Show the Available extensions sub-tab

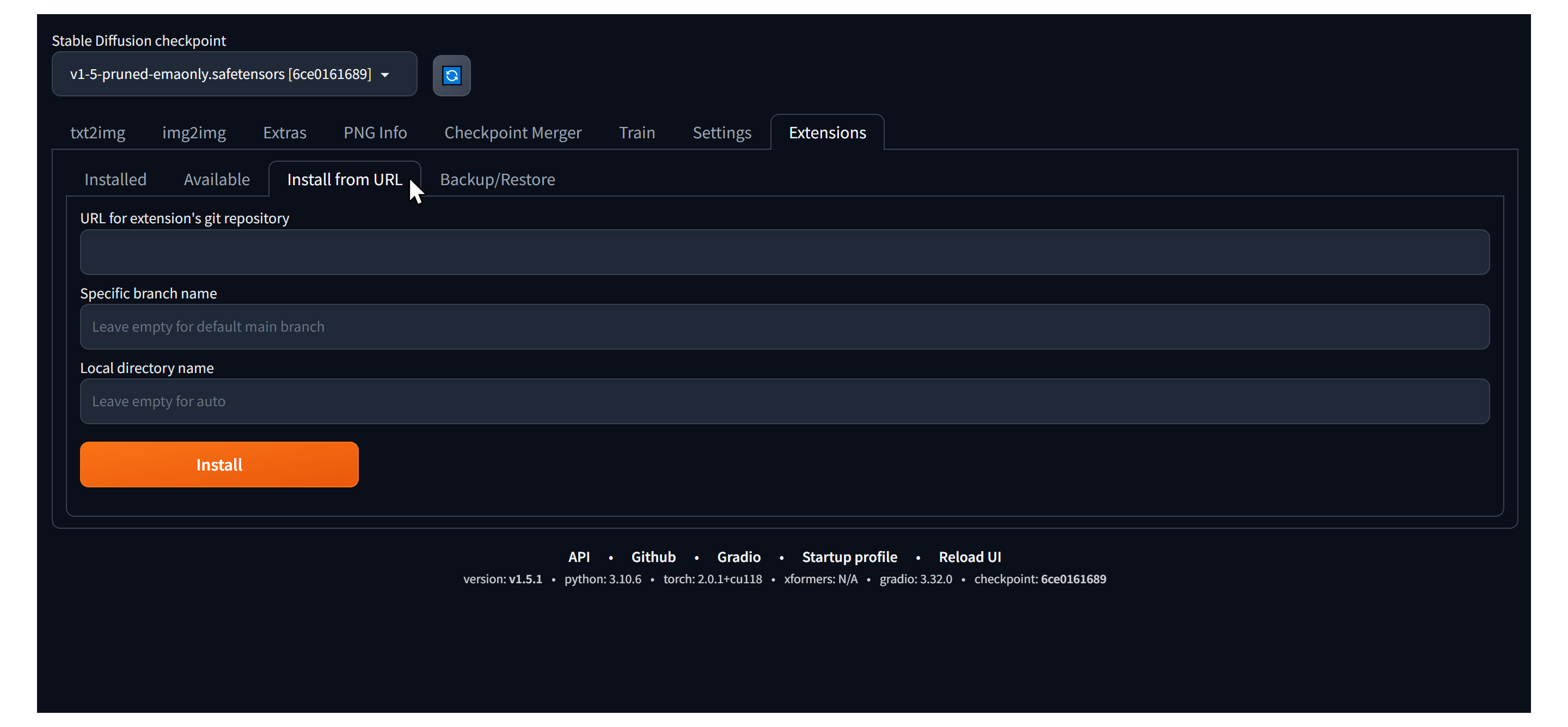pos(217,180)
